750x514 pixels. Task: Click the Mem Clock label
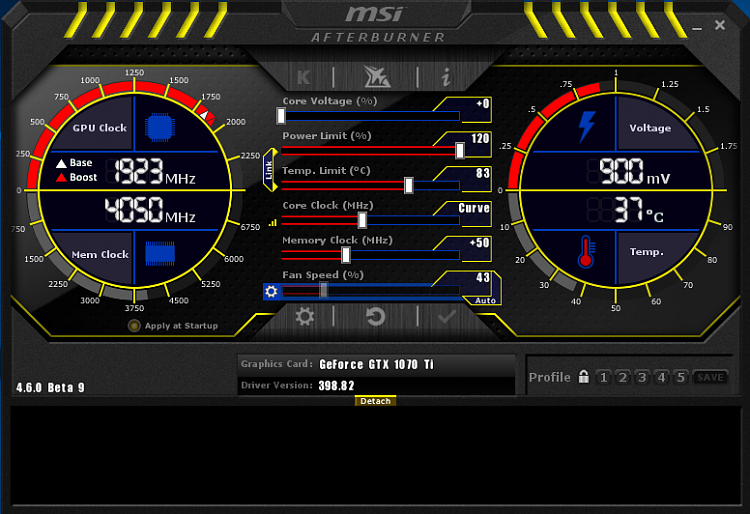(100, 254)
